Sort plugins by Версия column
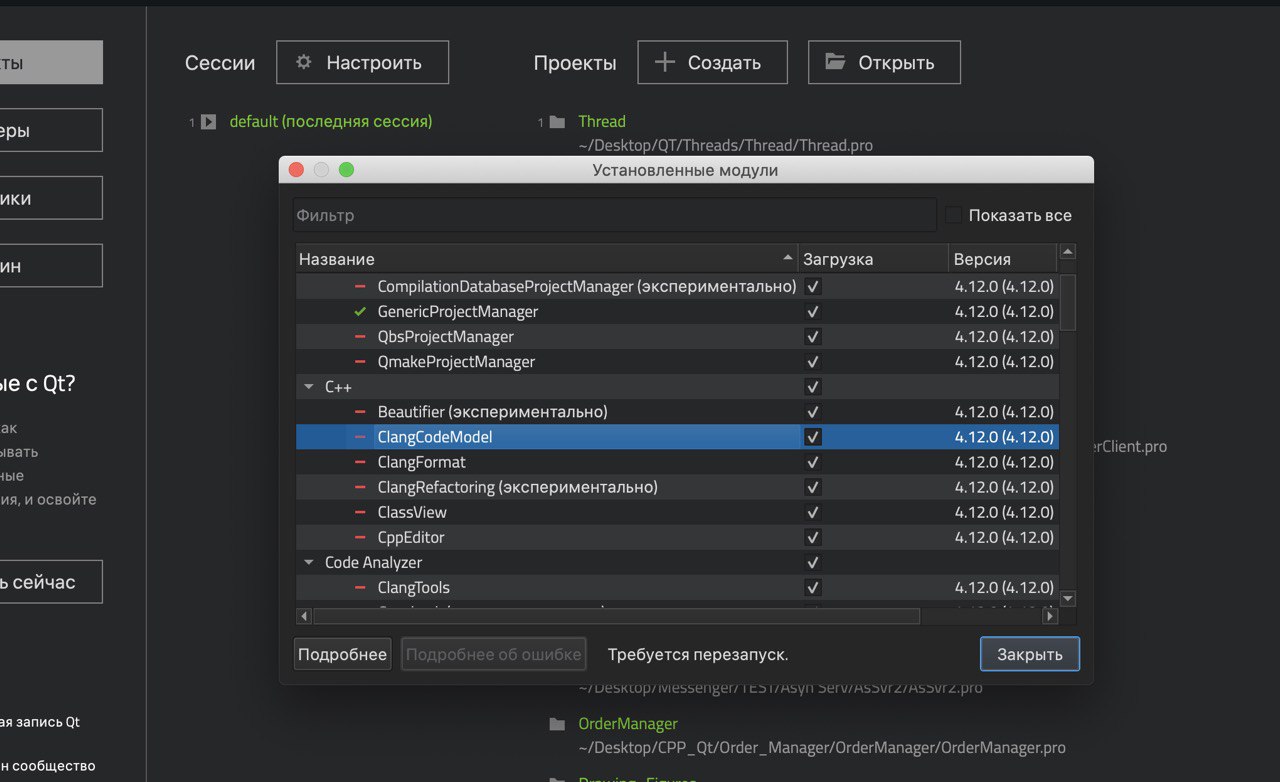This screenshot has height=782, width=1280. [1003, 259]
